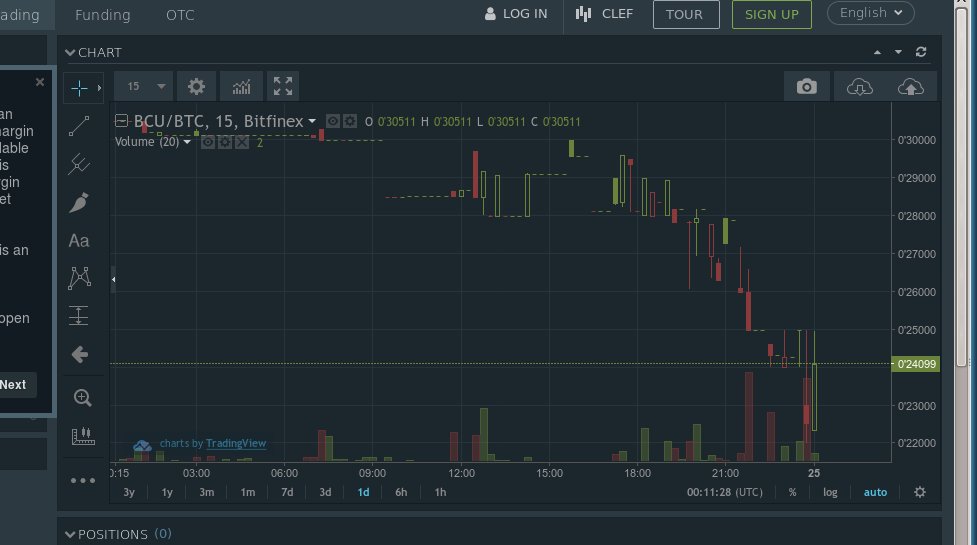Move chart panel up

[x=877, y=52]
